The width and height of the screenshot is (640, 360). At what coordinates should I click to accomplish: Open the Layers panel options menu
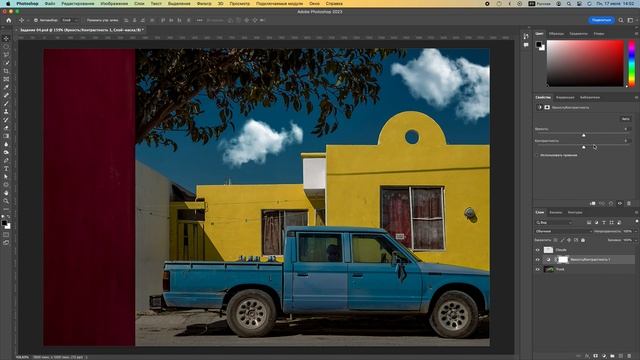pos(636,212)
